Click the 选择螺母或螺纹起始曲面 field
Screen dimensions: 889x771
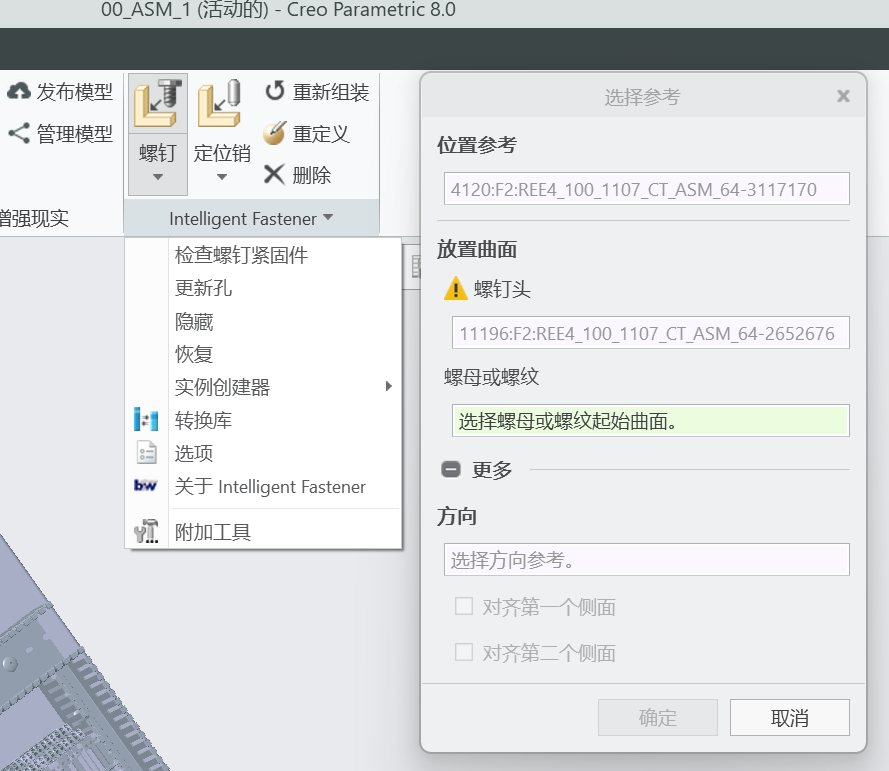coord(650,421)
